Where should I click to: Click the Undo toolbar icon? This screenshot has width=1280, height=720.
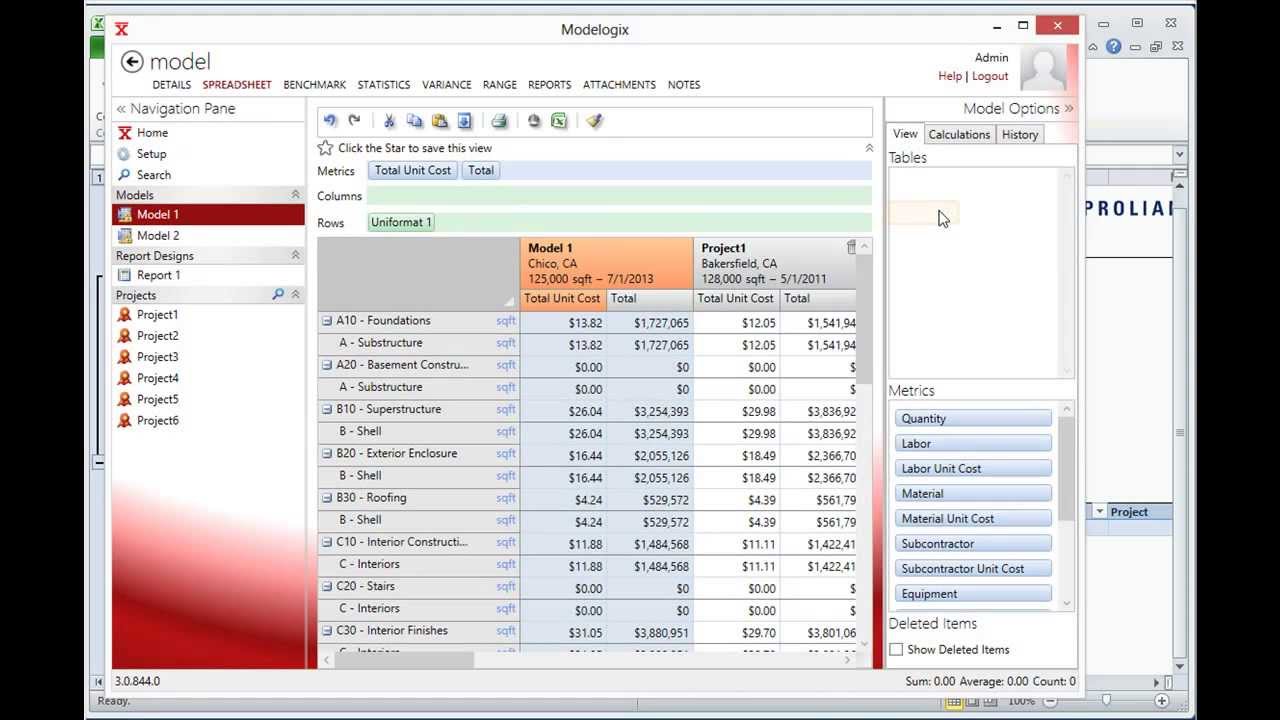tap(330, 121)
